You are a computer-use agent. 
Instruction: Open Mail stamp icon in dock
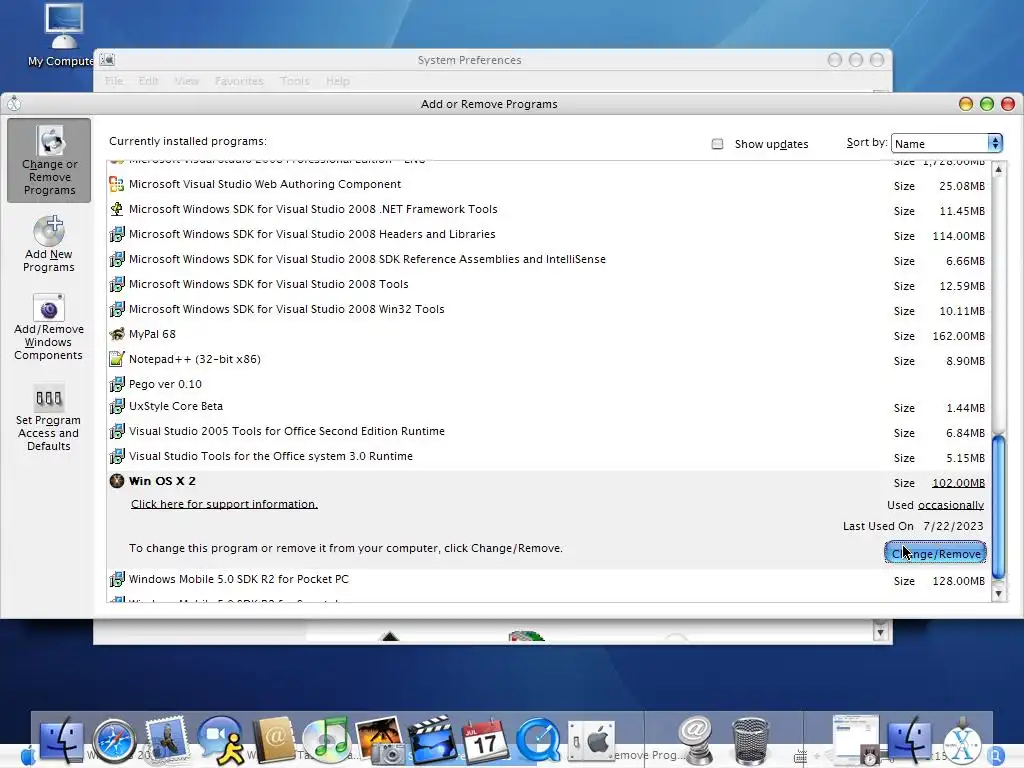[167, 739]
